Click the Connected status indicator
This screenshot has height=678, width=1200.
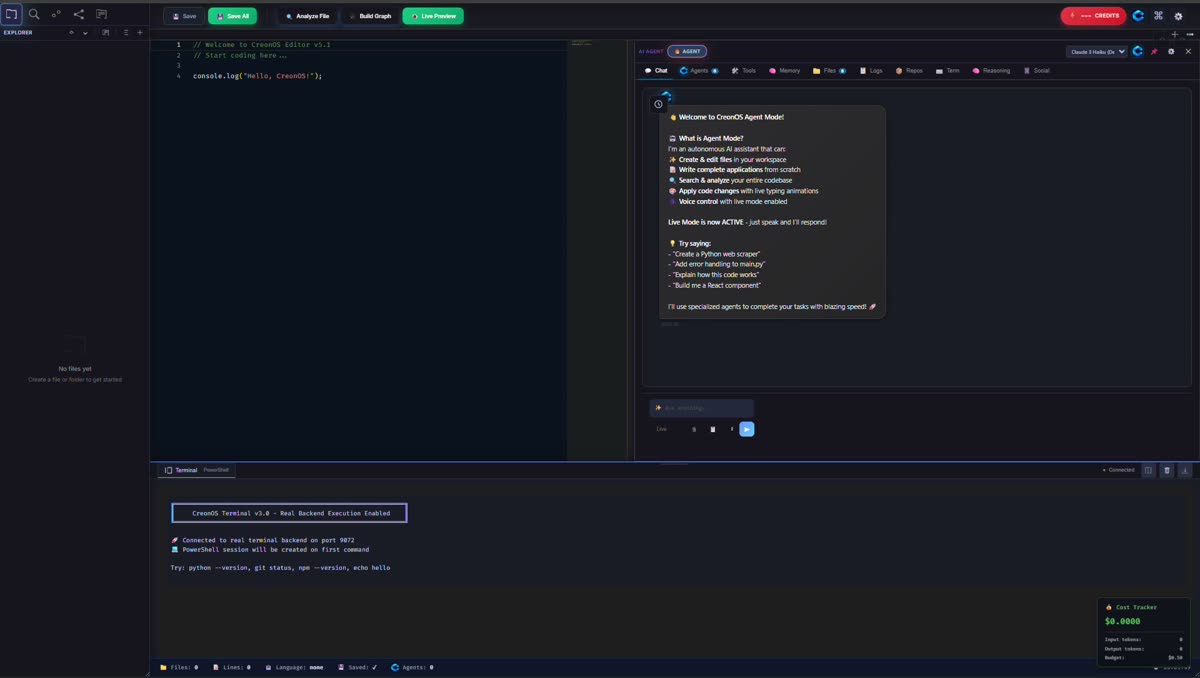(x=1118, y=470)
